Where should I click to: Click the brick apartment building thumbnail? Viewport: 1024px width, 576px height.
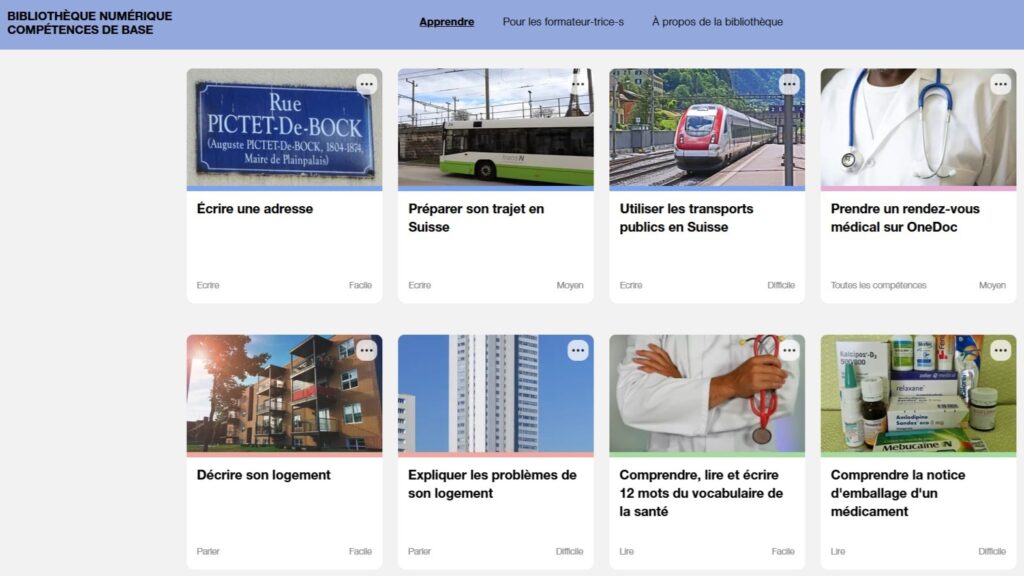pyautogui.click(x=285, y=394)
